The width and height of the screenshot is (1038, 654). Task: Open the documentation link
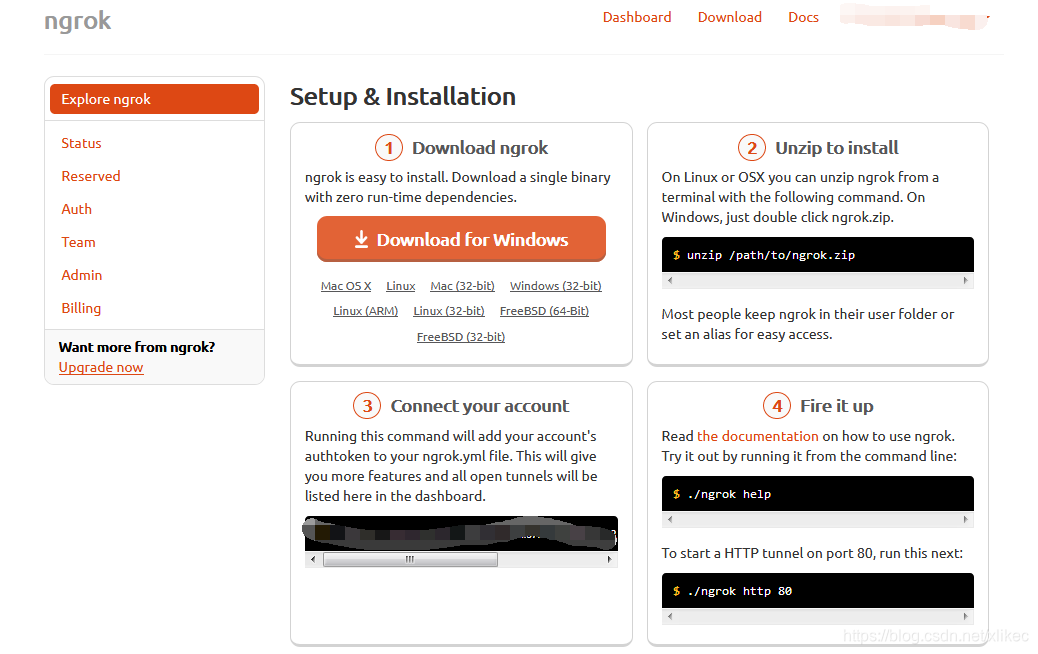(x=758, y=436)
